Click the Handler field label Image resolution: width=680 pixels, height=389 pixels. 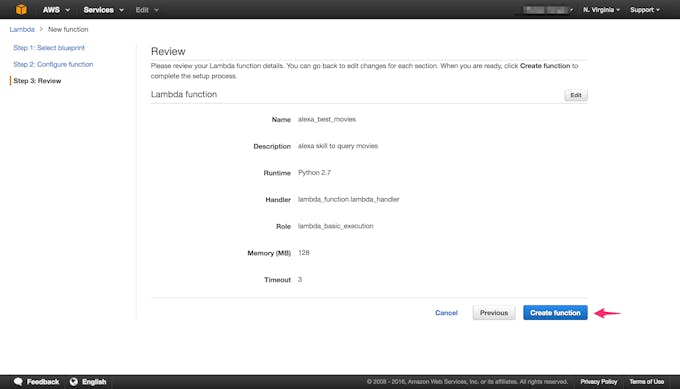[278, 199]
